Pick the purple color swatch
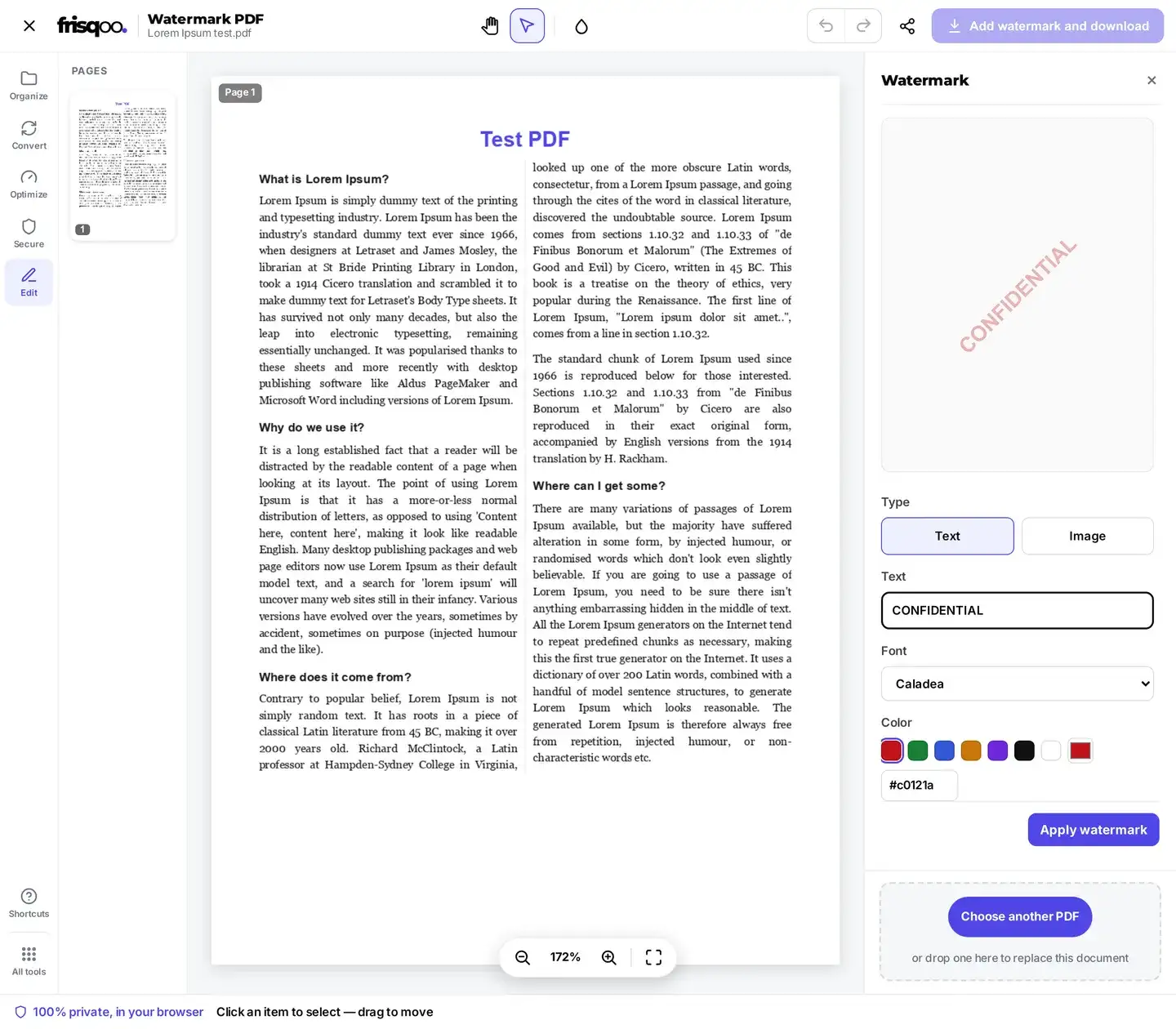1176x1029 pixels. 998,751
